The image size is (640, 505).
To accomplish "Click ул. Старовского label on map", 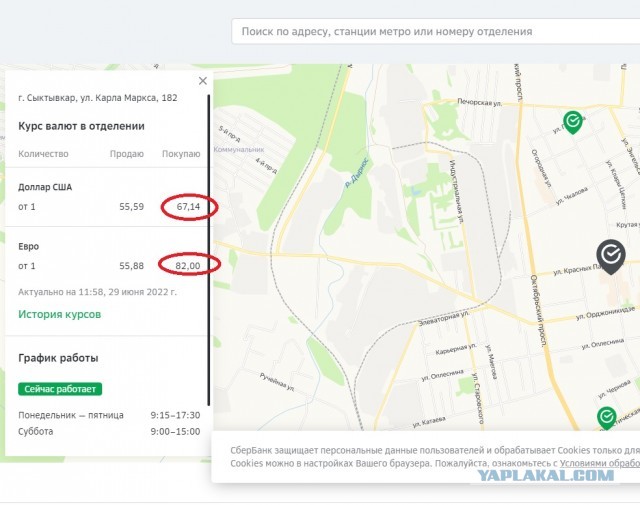I will tap(478, 398).
